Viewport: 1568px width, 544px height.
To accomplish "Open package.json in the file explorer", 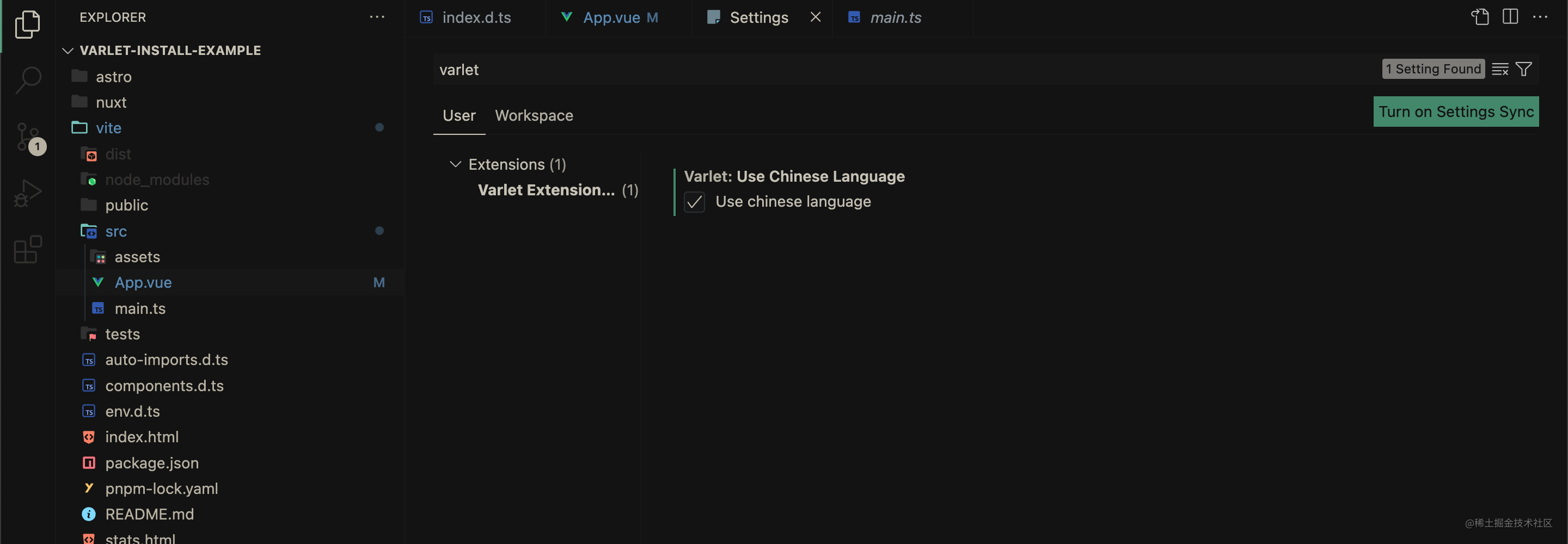I will point(151,463).
